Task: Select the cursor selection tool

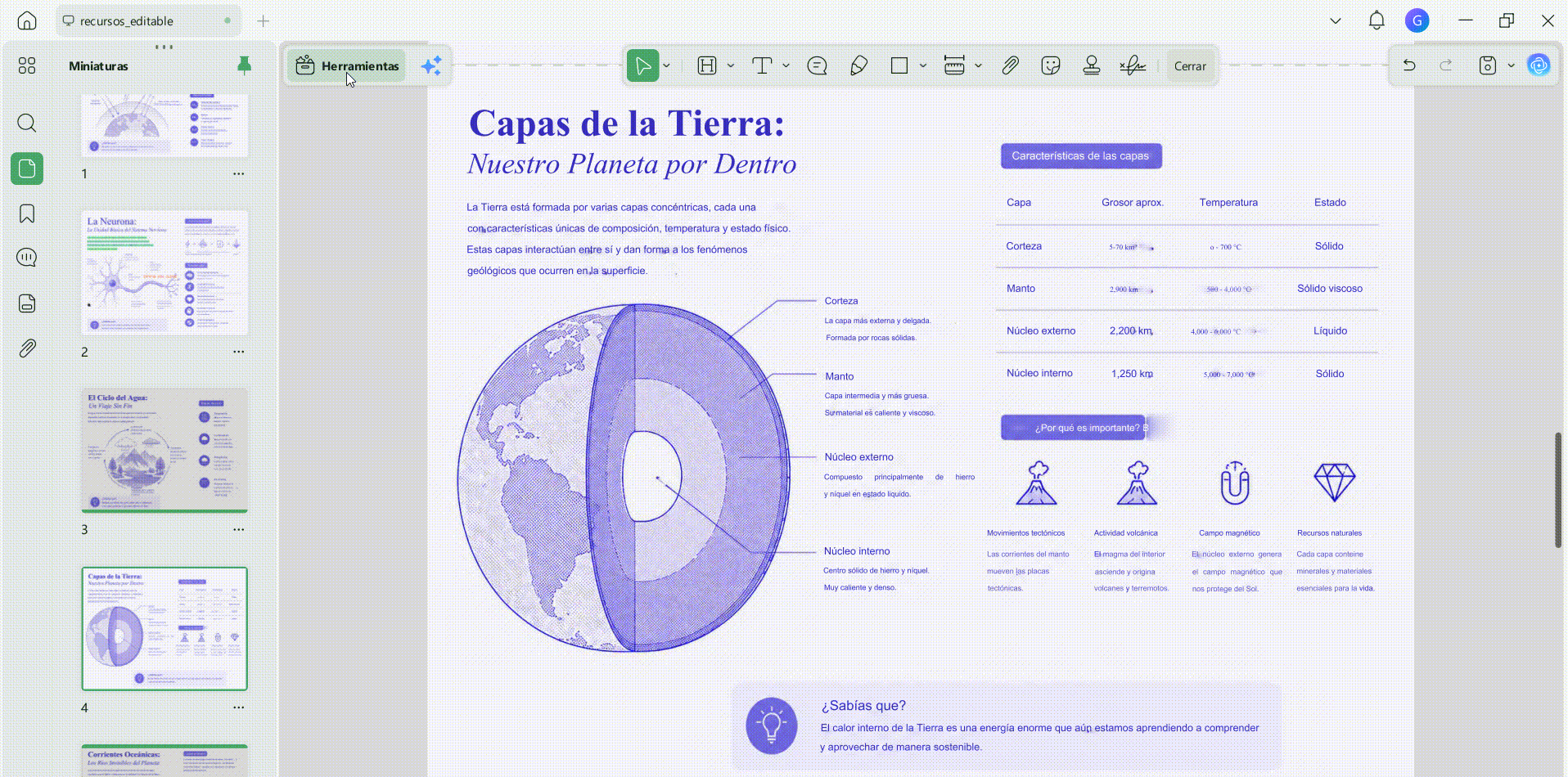Action: point(643,65)
